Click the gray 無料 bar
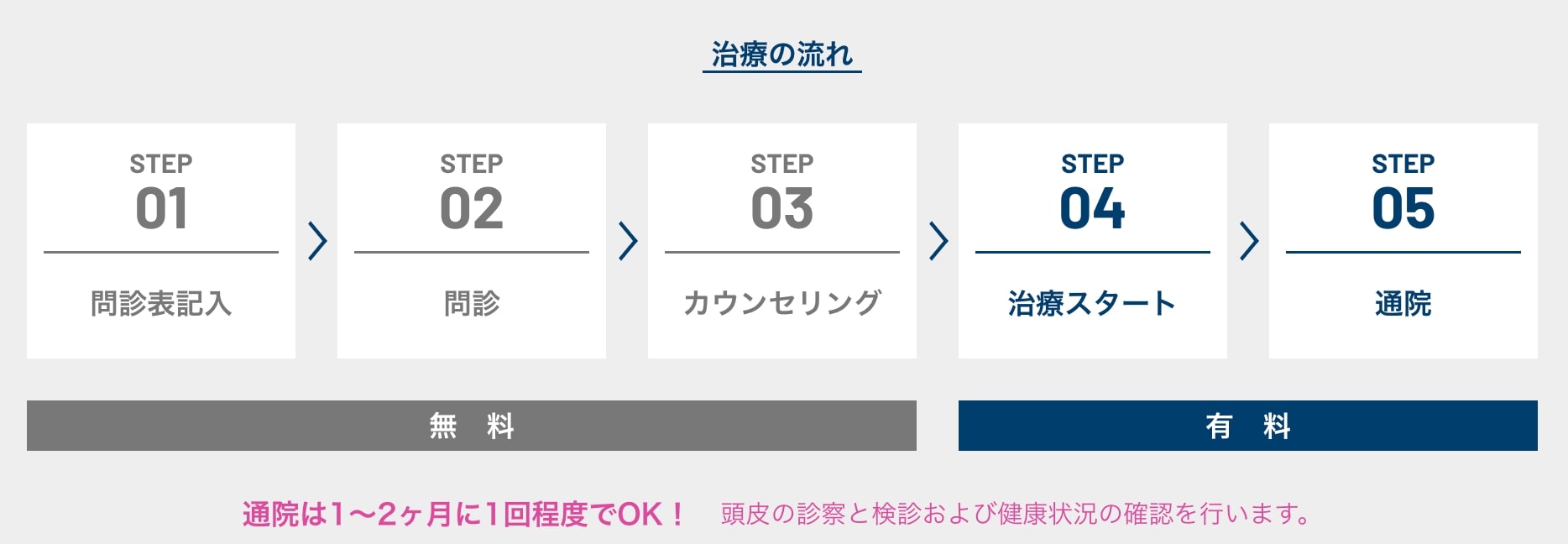Screen dimensions: 1568x544 (x=472, y=426)
